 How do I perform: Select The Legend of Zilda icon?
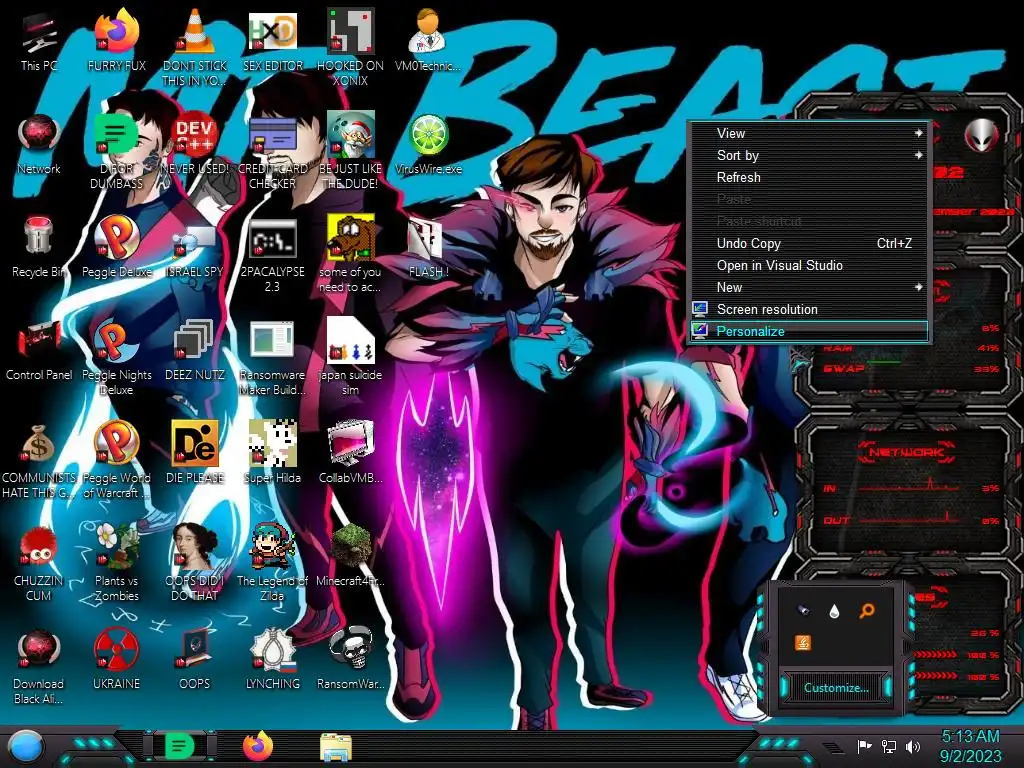click(273, 563)
